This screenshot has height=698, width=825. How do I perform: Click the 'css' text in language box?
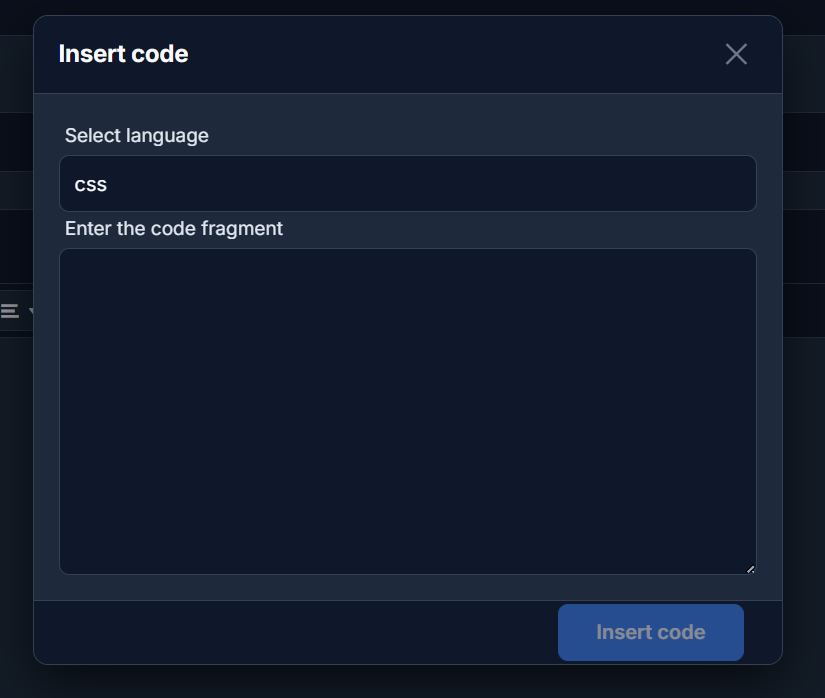[x=90, y=185]
